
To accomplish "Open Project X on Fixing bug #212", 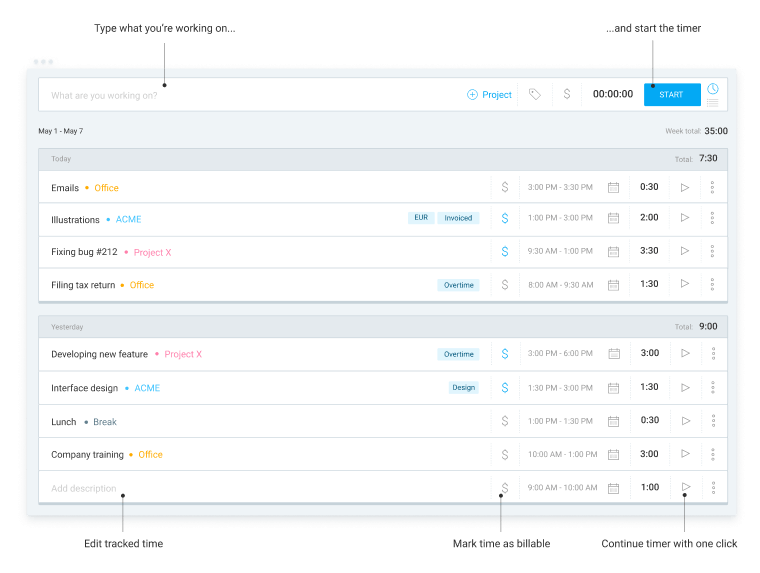I will point(152,253).
